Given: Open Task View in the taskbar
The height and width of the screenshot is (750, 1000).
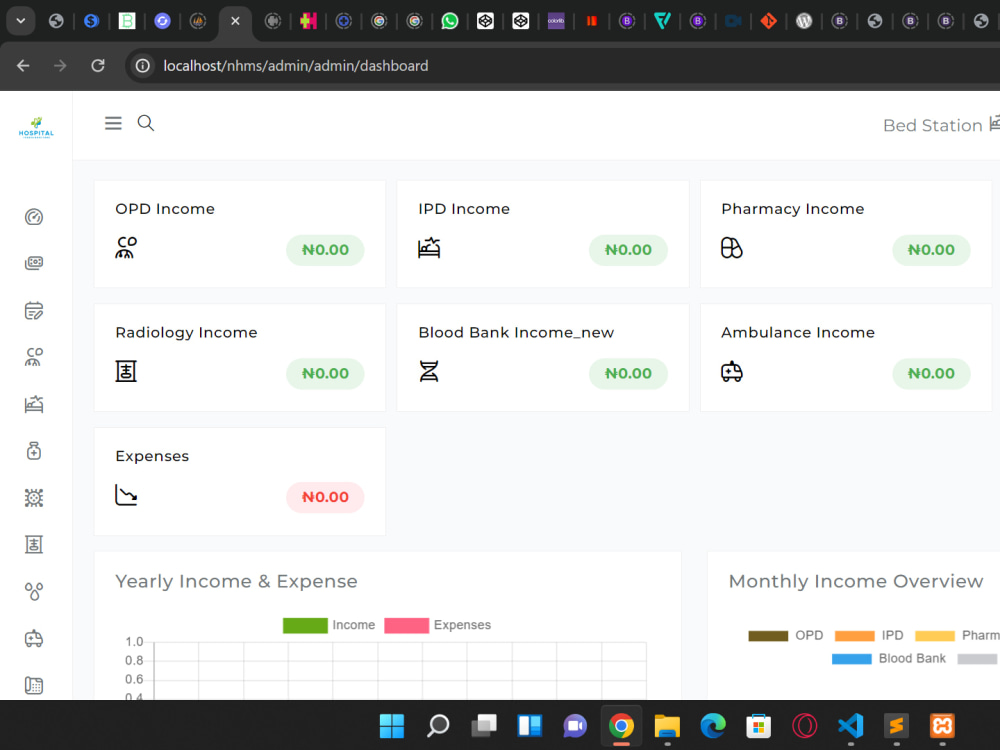Looking at the screenshot, I should 484,726.
